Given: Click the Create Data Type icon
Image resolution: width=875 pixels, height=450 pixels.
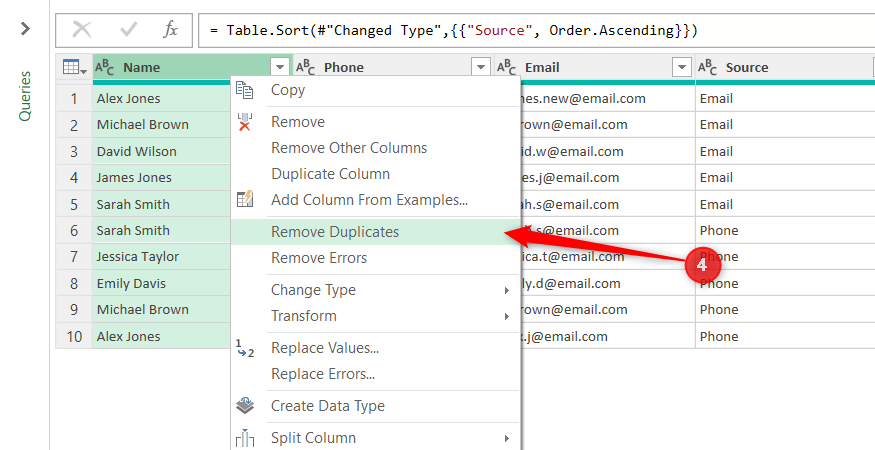Looking at the screenshot, I should [244, 406].
